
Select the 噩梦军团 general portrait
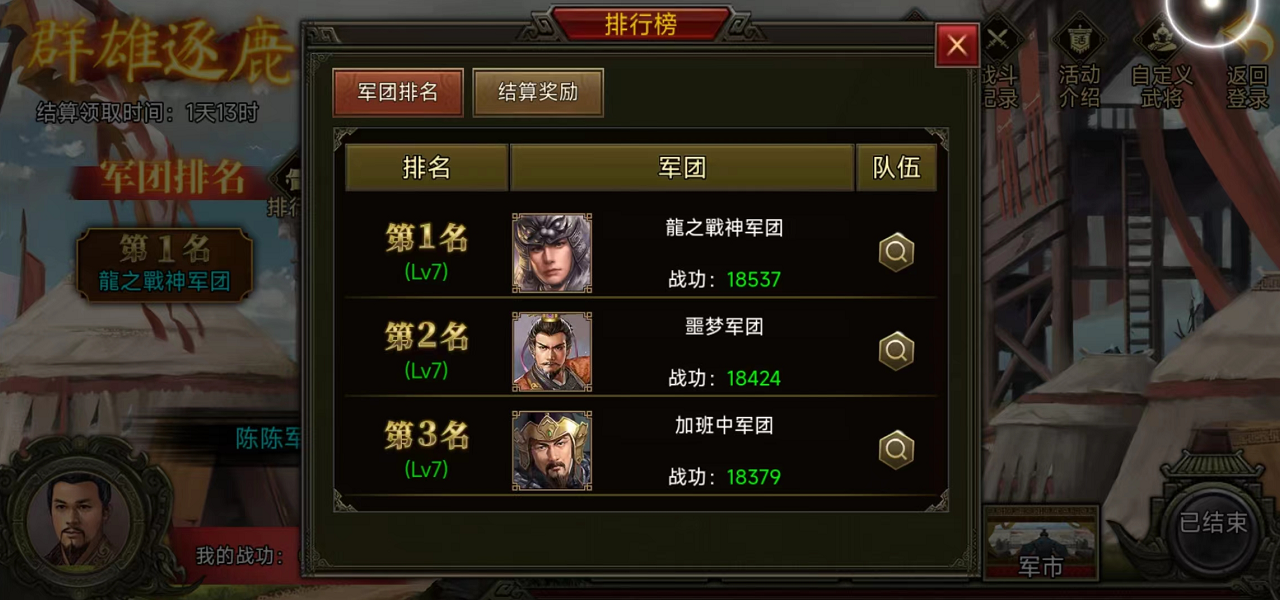pyautogui.click(x=552, y=352)
